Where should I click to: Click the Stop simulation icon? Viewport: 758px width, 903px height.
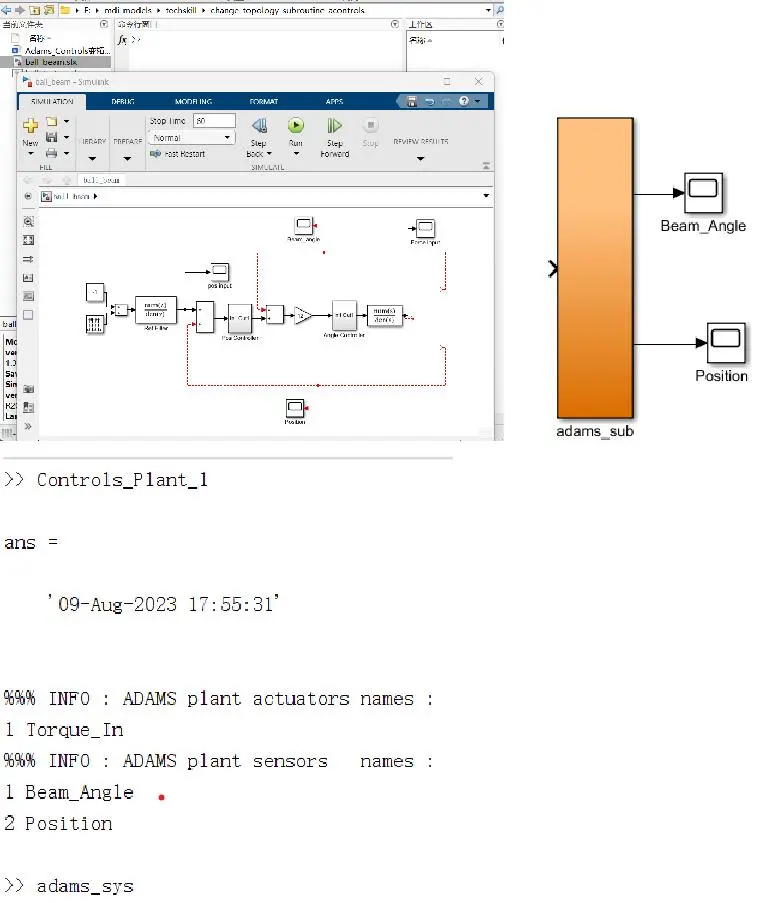(370, 125)
